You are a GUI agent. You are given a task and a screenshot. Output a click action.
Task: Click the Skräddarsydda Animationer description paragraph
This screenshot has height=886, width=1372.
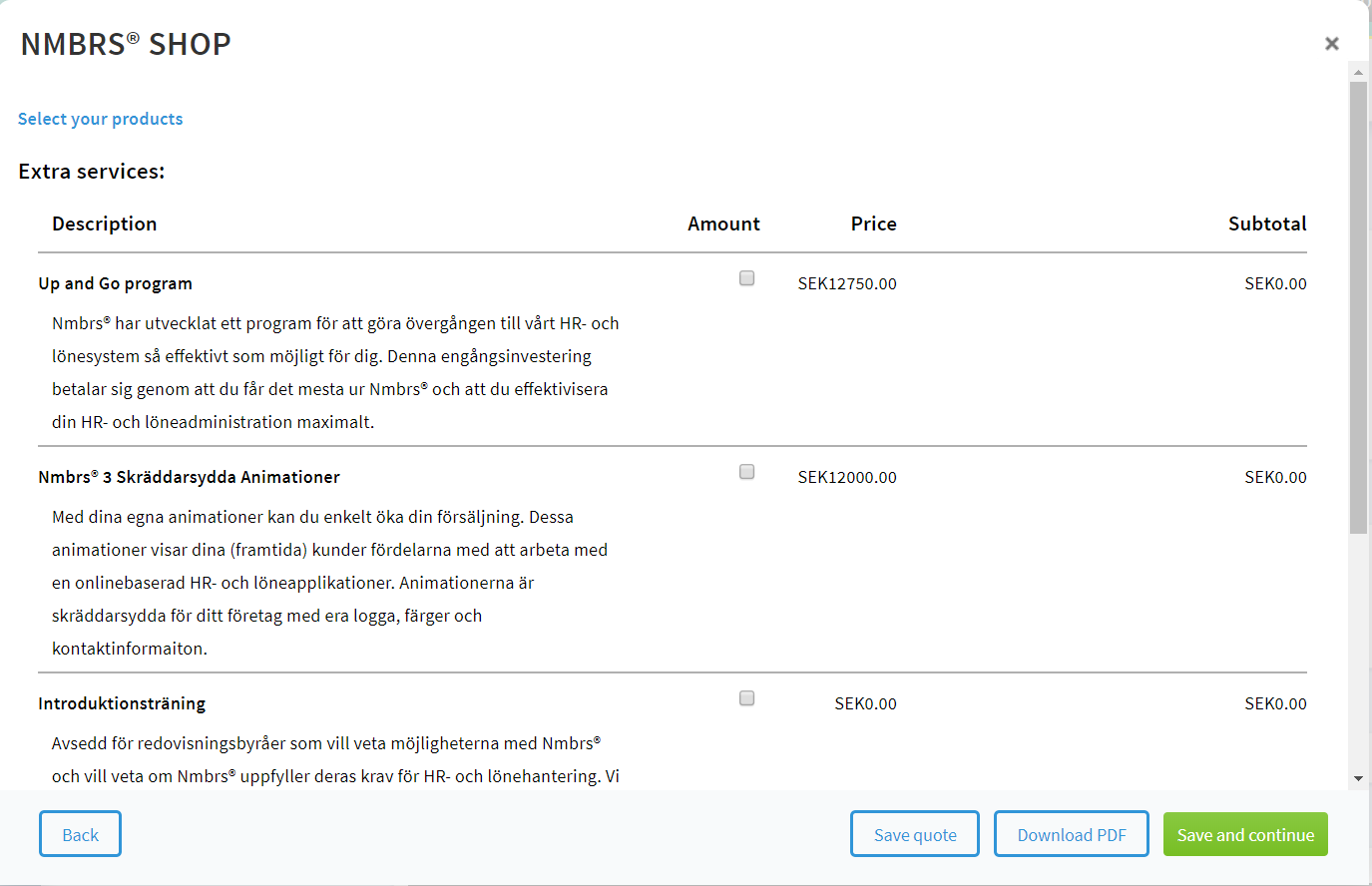tap(329, 583)
